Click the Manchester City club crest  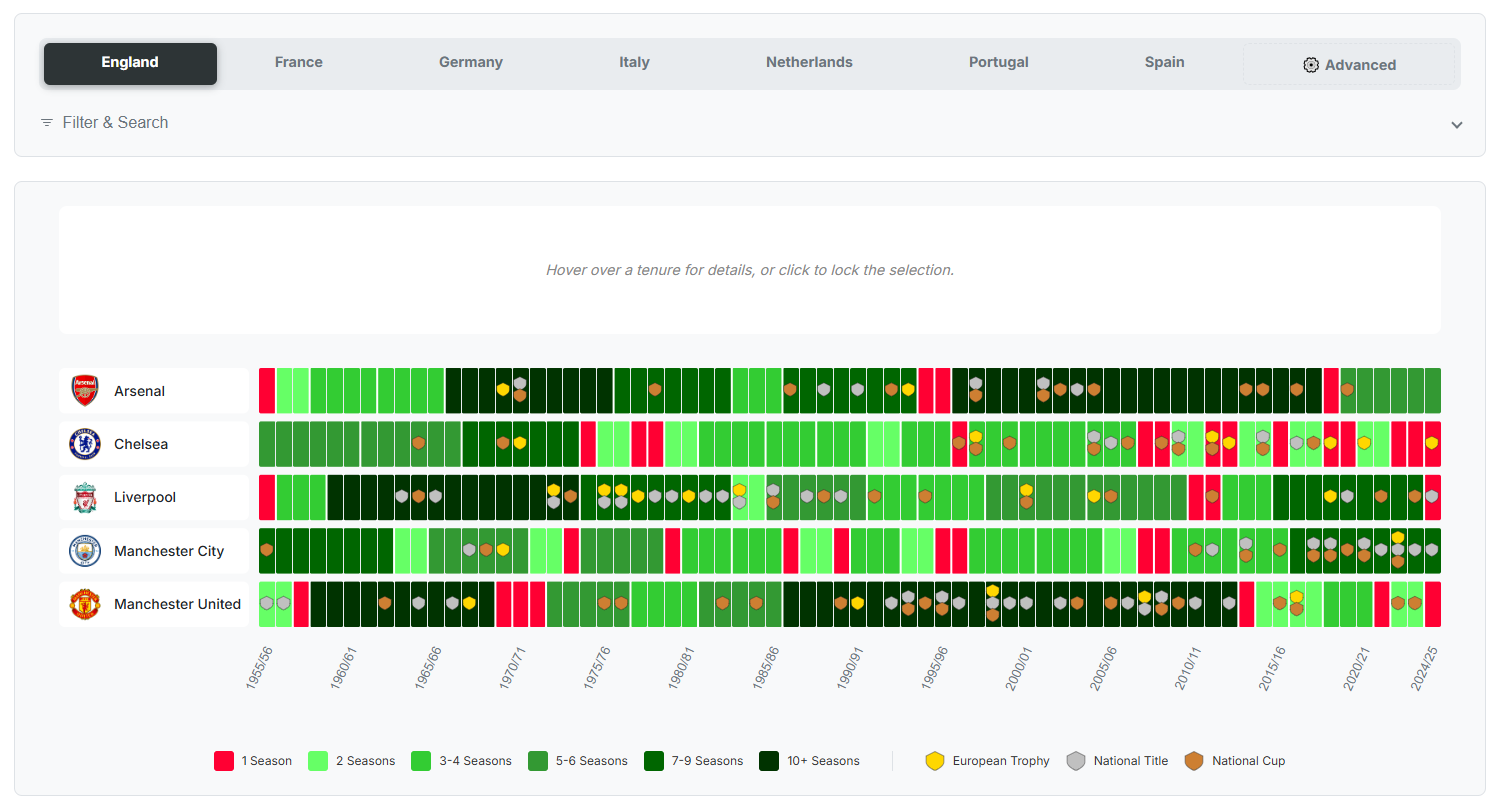pos(85,551)
